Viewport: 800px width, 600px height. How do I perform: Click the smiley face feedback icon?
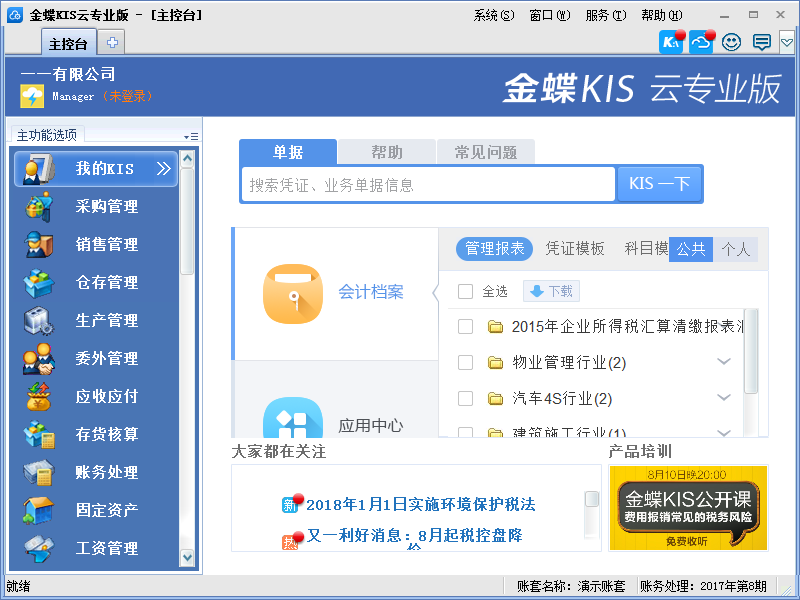click(731, 42)
